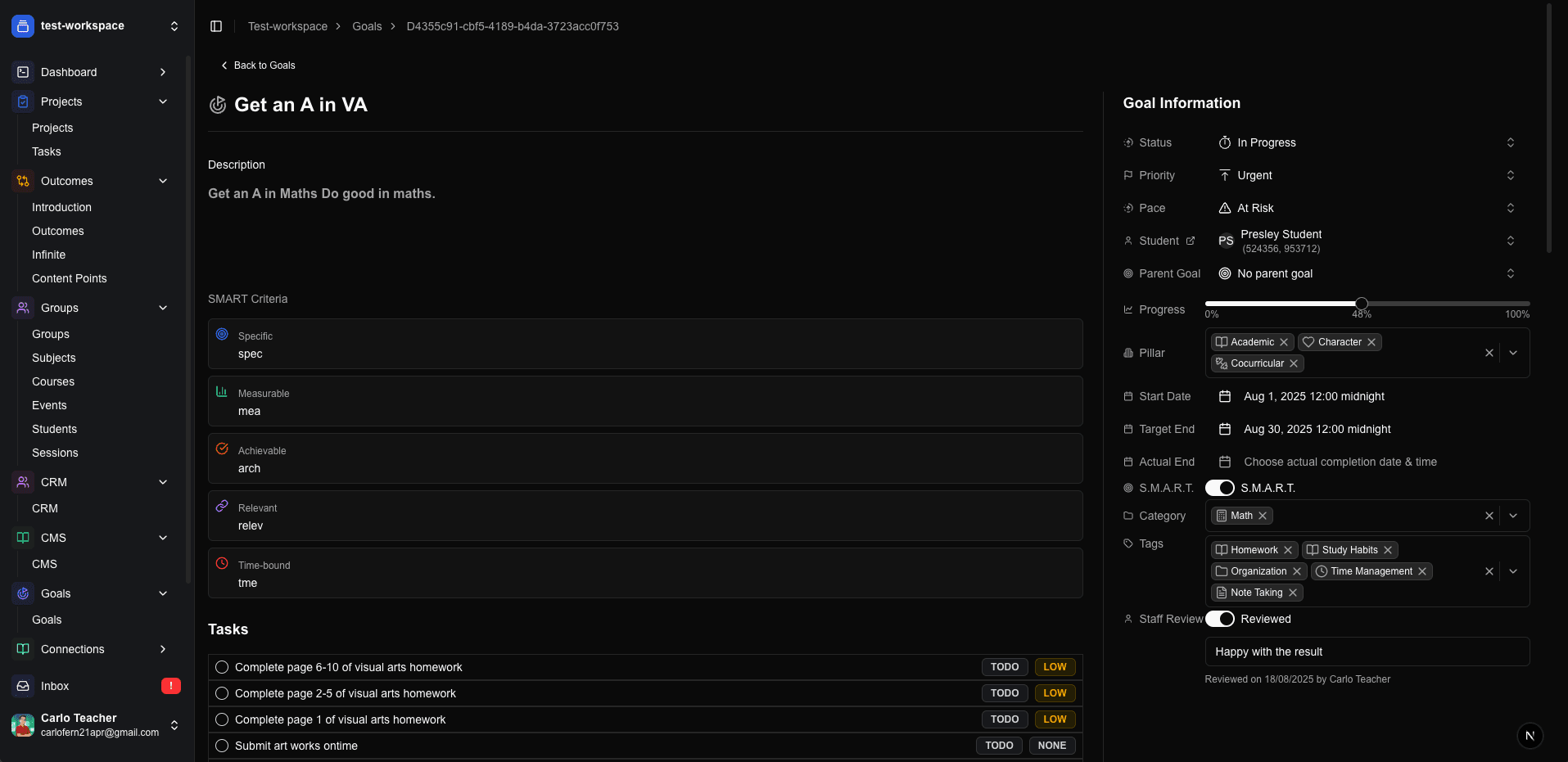Toggle the S.M.A.R.T. switch off
Image resolution: width=1568 pixels, height=762 pixels.
click(1219, 488)
